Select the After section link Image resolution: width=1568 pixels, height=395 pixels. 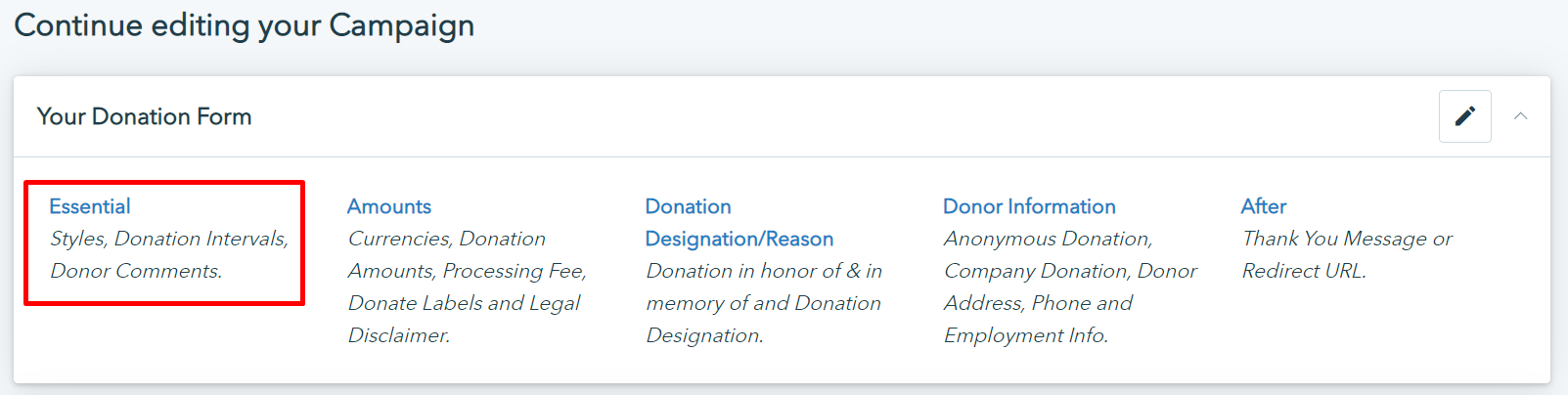[1264, 206]
